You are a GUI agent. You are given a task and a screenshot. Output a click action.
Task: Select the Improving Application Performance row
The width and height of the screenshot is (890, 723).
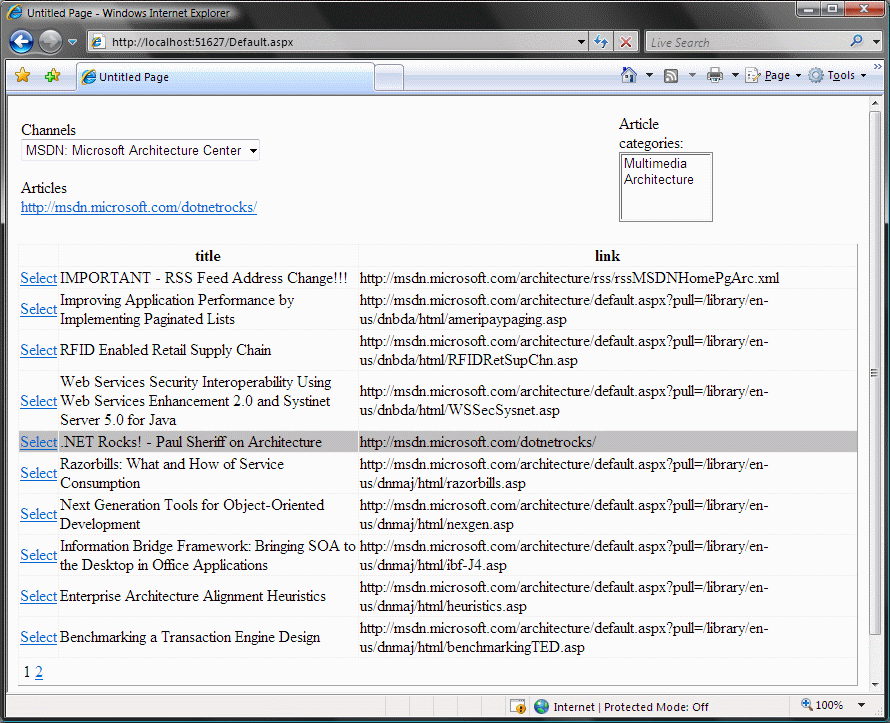click(x=39, y=309)
